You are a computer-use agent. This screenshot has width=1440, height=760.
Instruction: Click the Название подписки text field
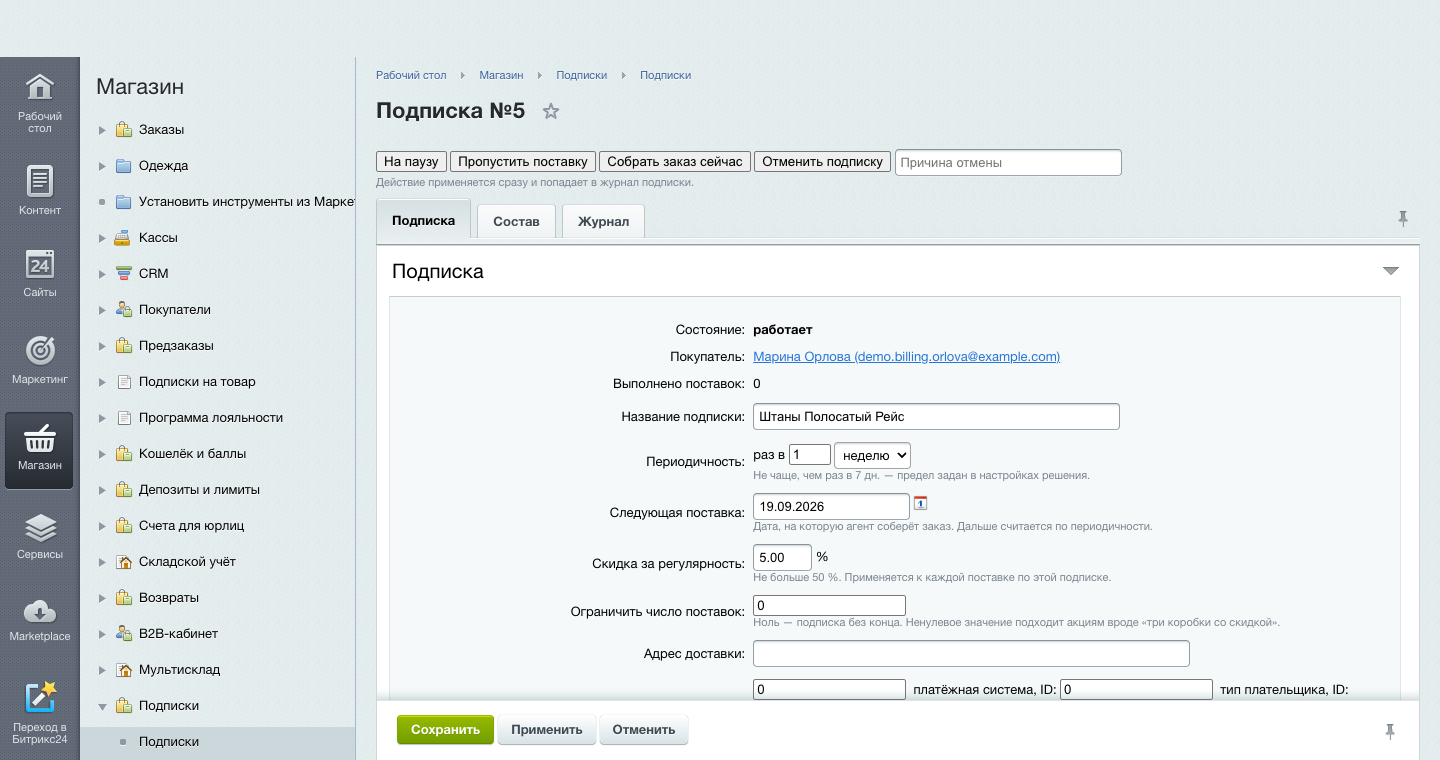click(x=936, y=416)
